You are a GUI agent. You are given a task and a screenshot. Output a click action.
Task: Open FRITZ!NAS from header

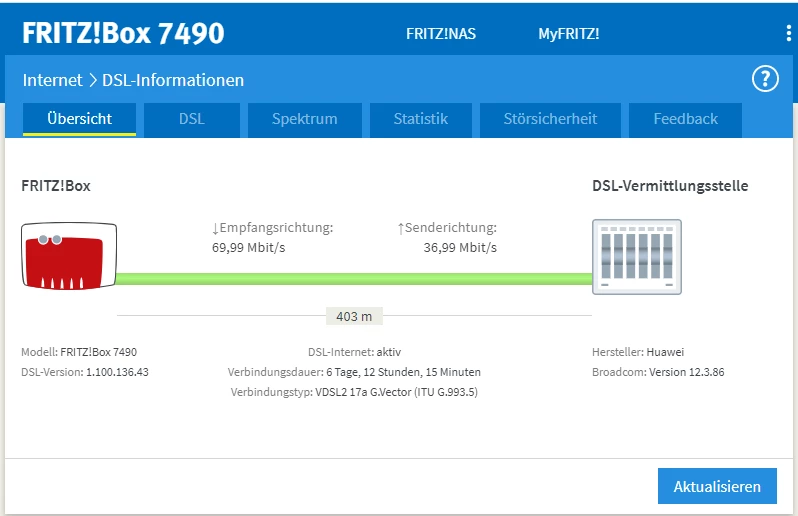441,34
